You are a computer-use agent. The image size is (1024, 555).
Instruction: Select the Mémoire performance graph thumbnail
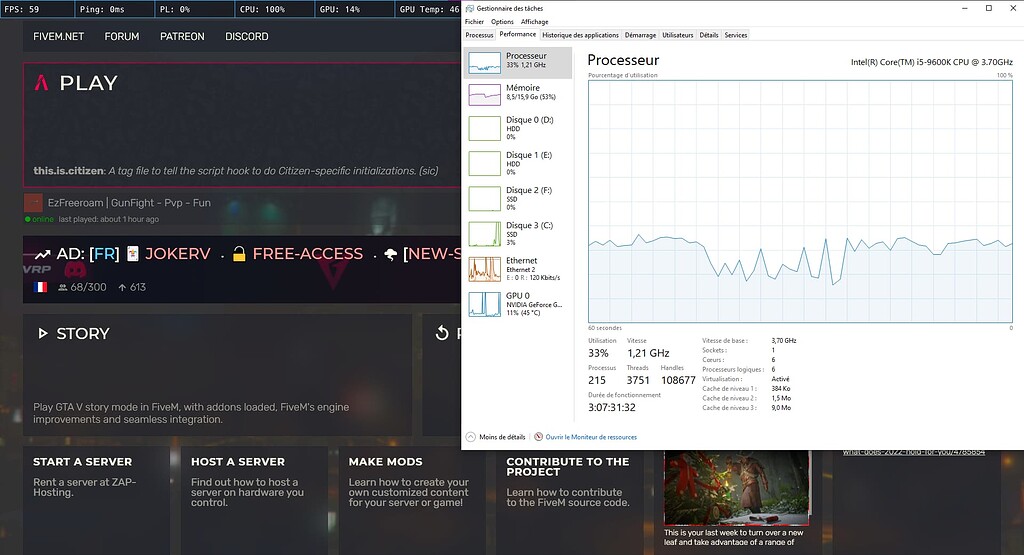(x=485, y=94)
